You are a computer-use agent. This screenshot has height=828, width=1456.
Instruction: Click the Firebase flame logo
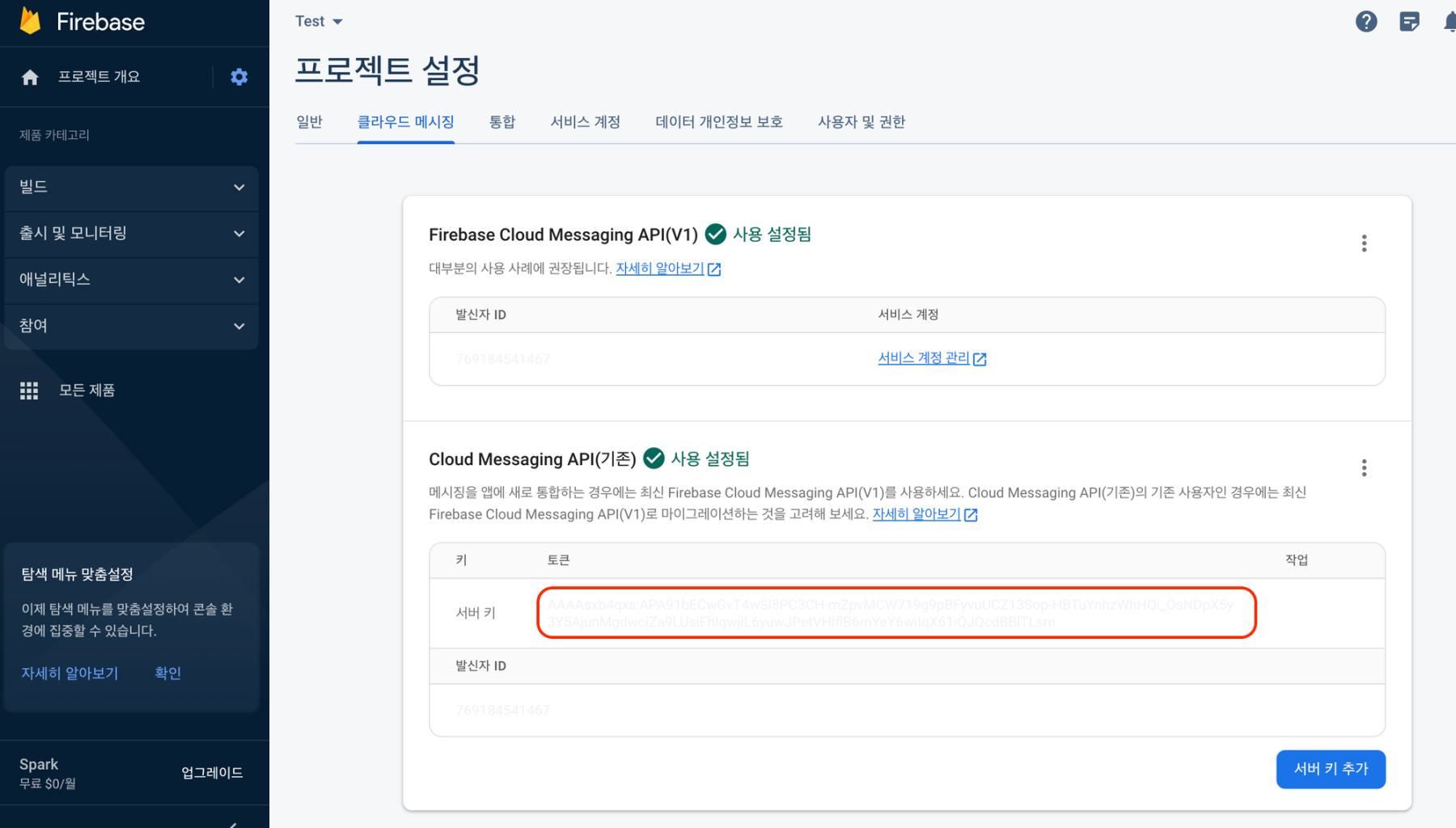31,21
